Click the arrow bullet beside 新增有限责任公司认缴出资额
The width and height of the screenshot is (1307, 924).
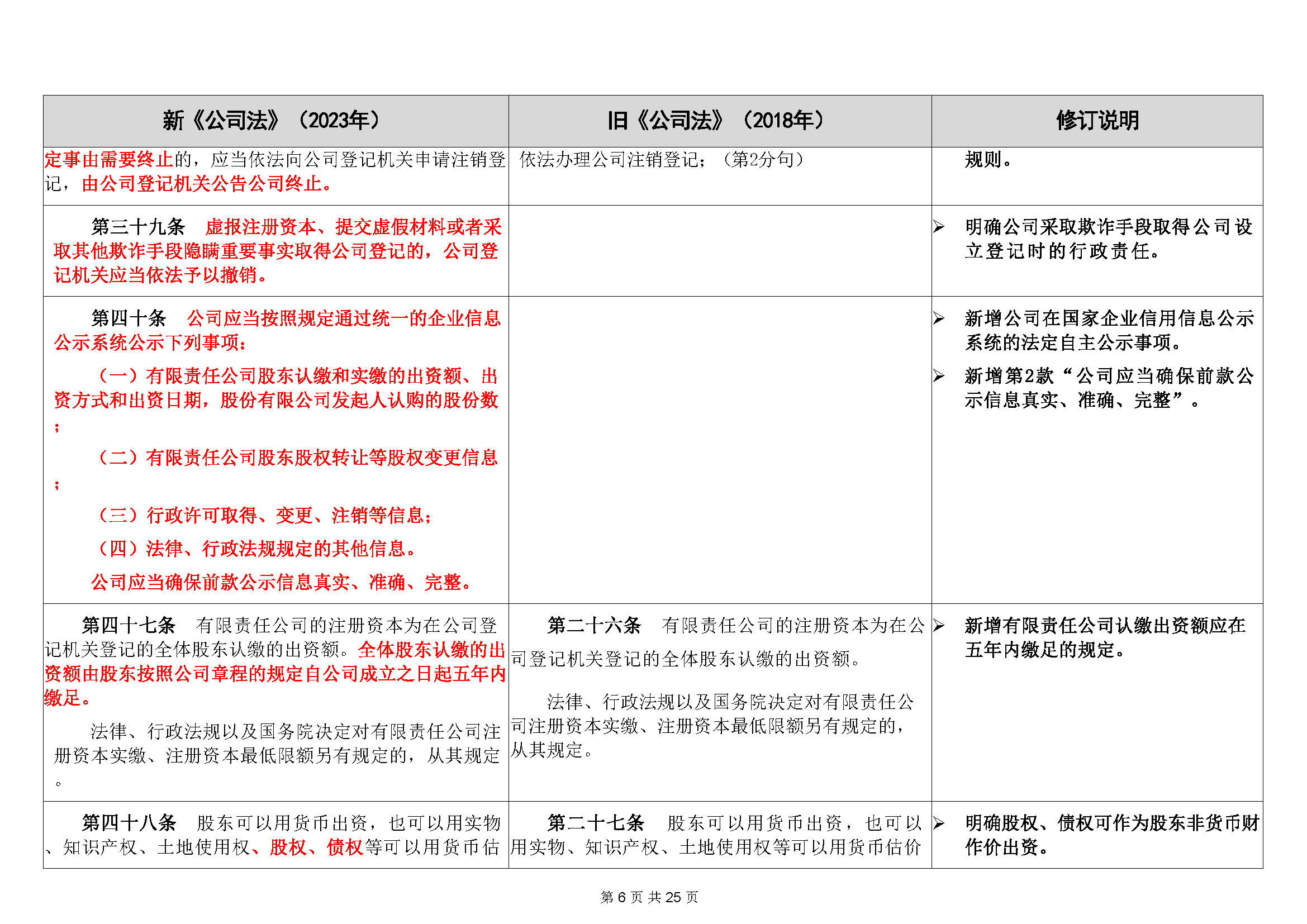[x=939, y=626]
